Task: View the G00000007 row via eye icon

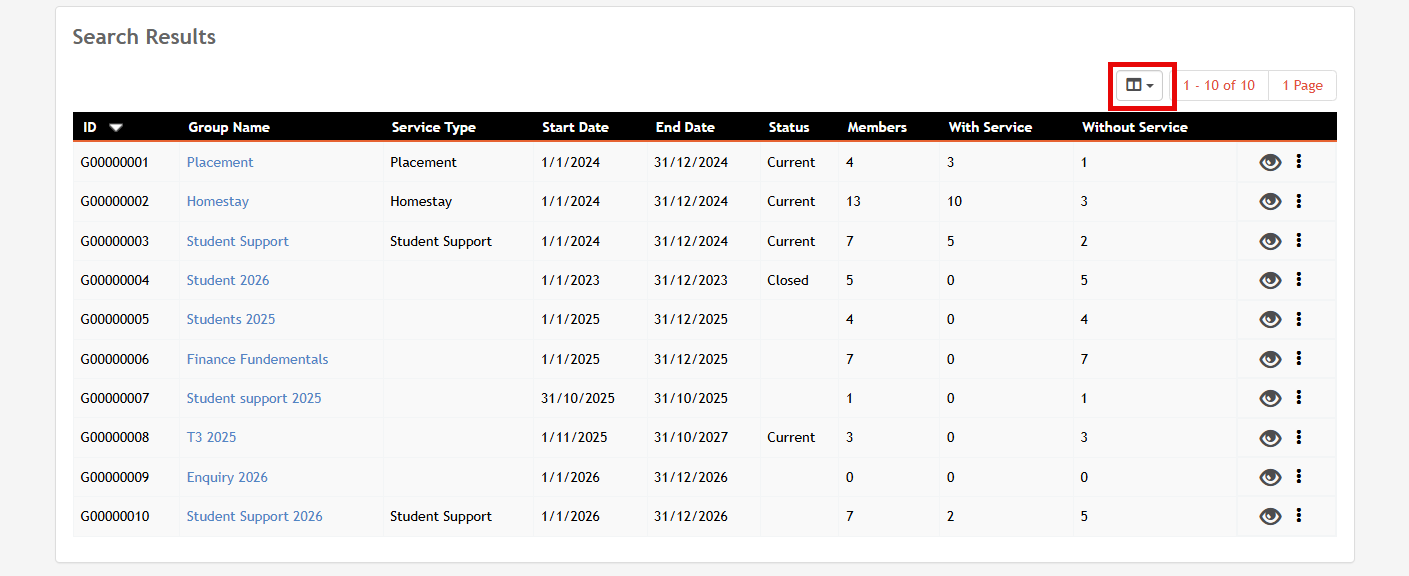Action: tap(1270, 399)
